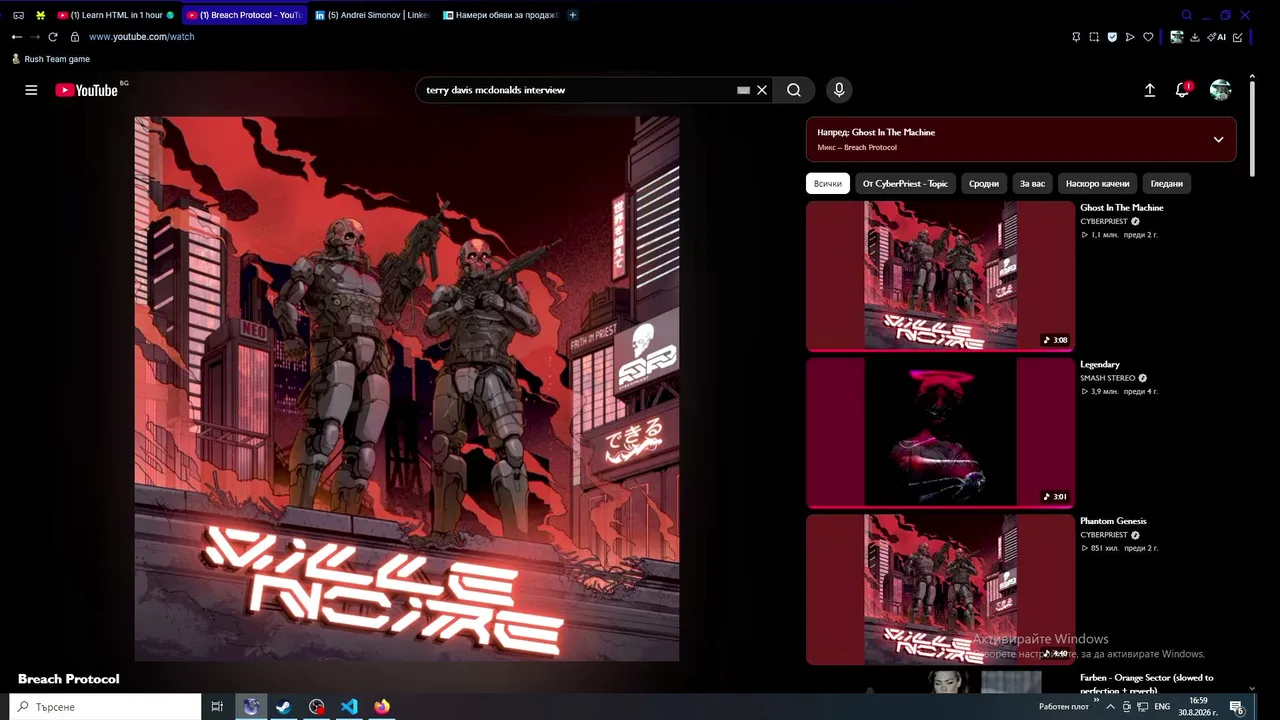Play the Legendary video thumbnail
The image size is (1280, 720).
[940, 433]
